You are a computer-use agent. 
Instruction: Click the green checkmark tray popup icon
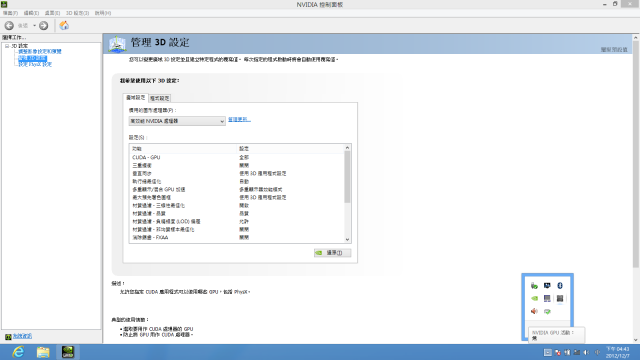(547, 311)
